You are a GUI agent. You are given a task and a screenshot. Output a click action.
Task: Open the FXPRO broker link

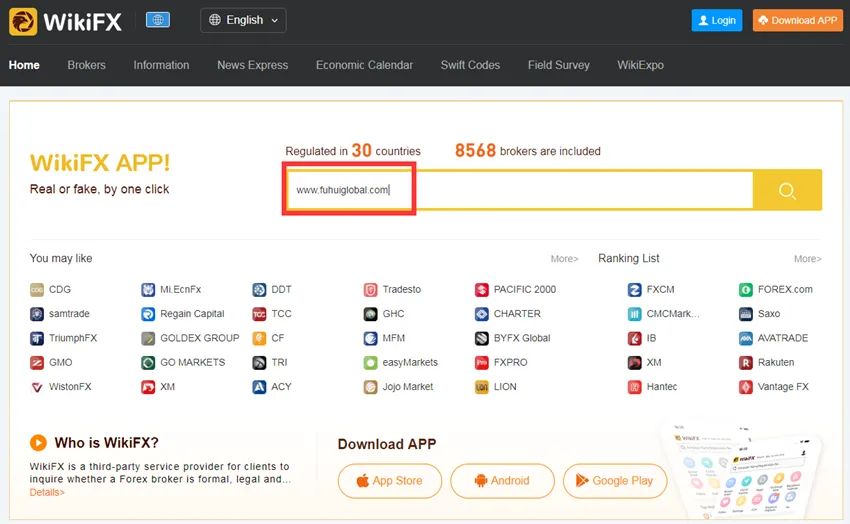(x=510, y=363)
